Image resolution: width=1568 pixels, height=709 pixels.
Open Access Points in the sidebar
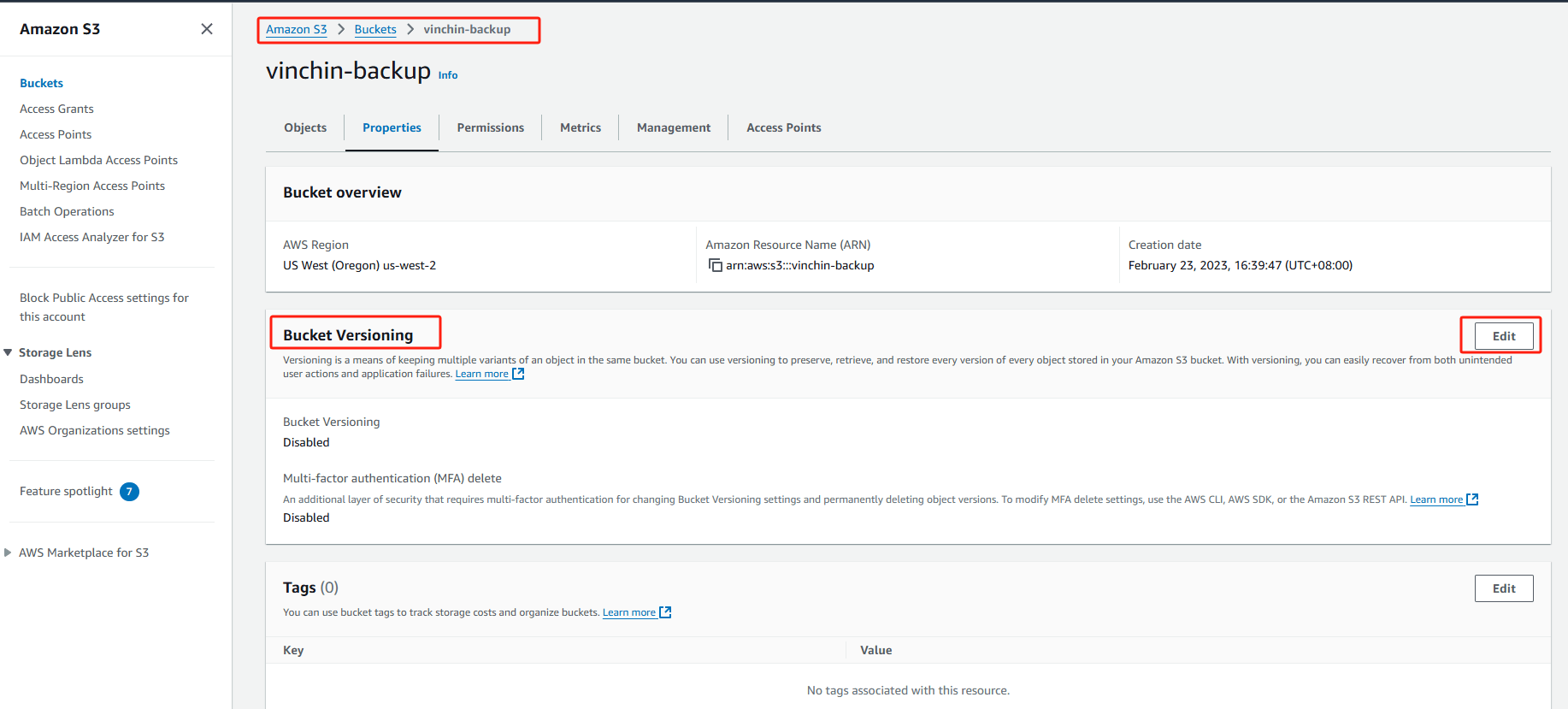(x=56, y=134)
